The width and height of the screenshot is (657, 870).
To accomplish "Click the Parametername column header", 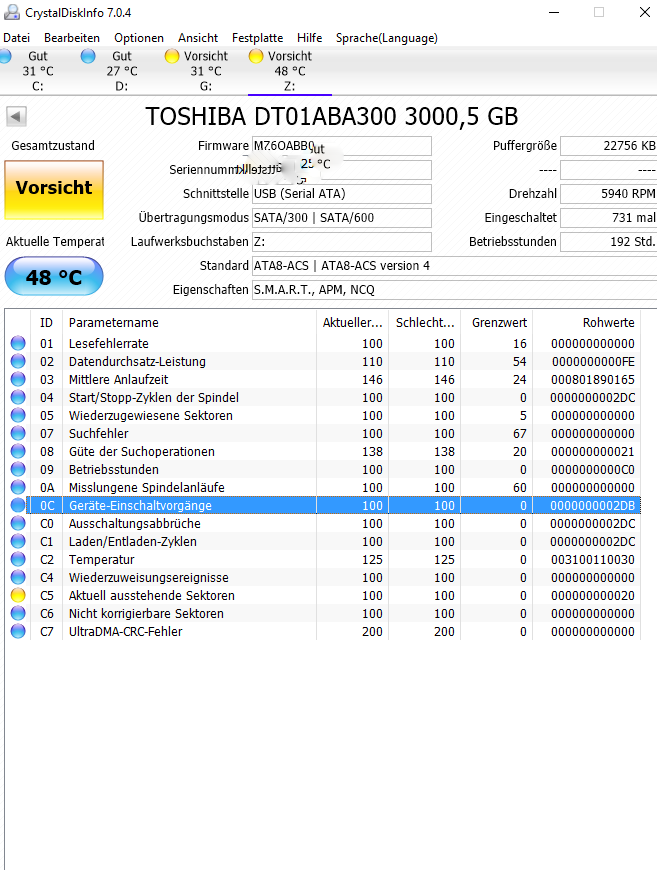I will pyautogui.click(x=189, y=322).
